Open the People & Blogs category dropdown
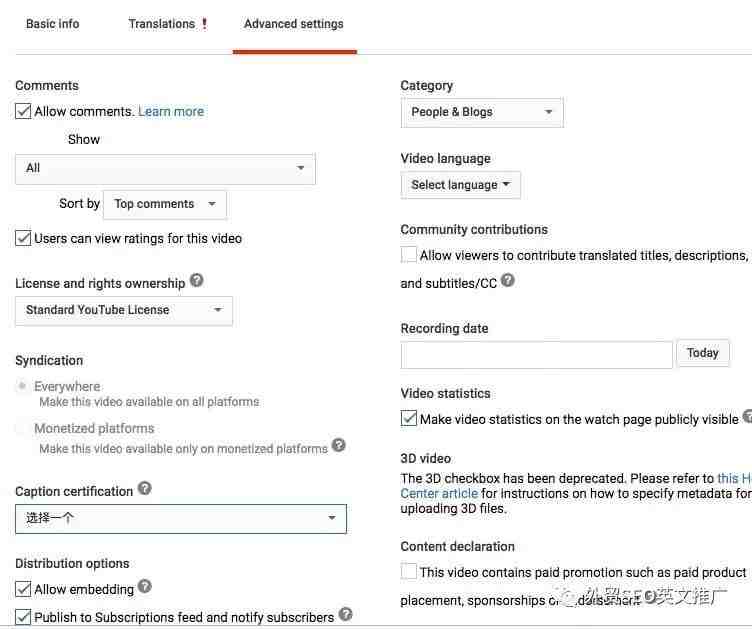 click(482, 113)
